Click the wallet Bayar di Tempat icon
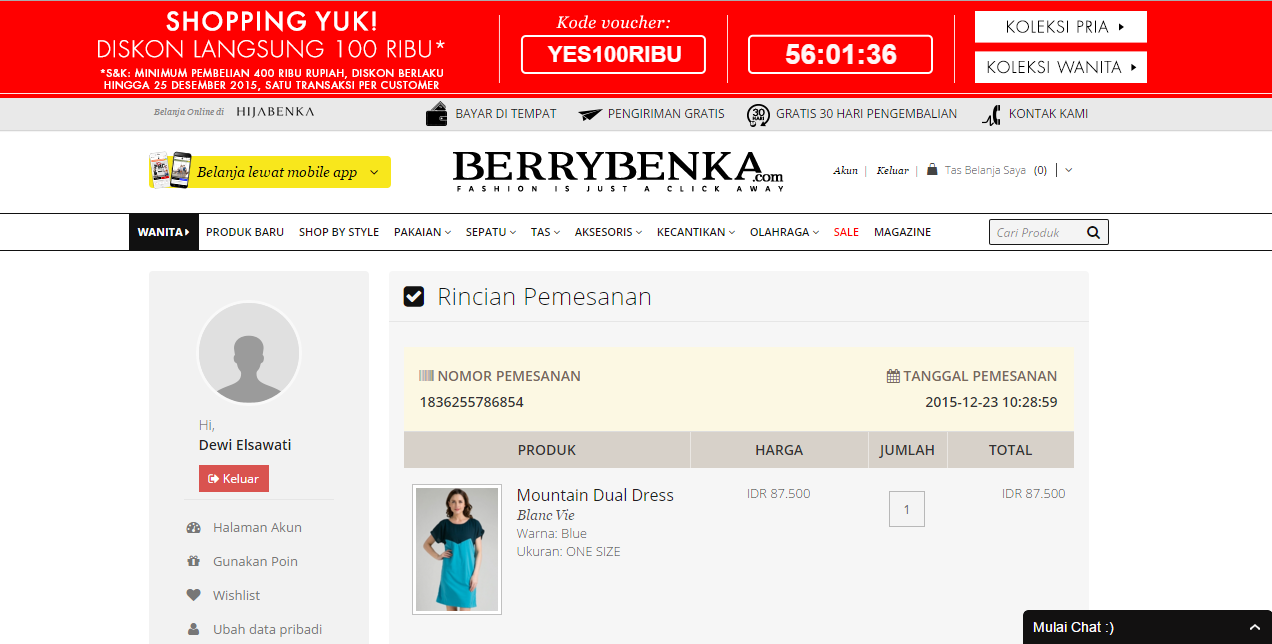Image resolution: width=1272 pixels, height=644 pixels. 436,114
